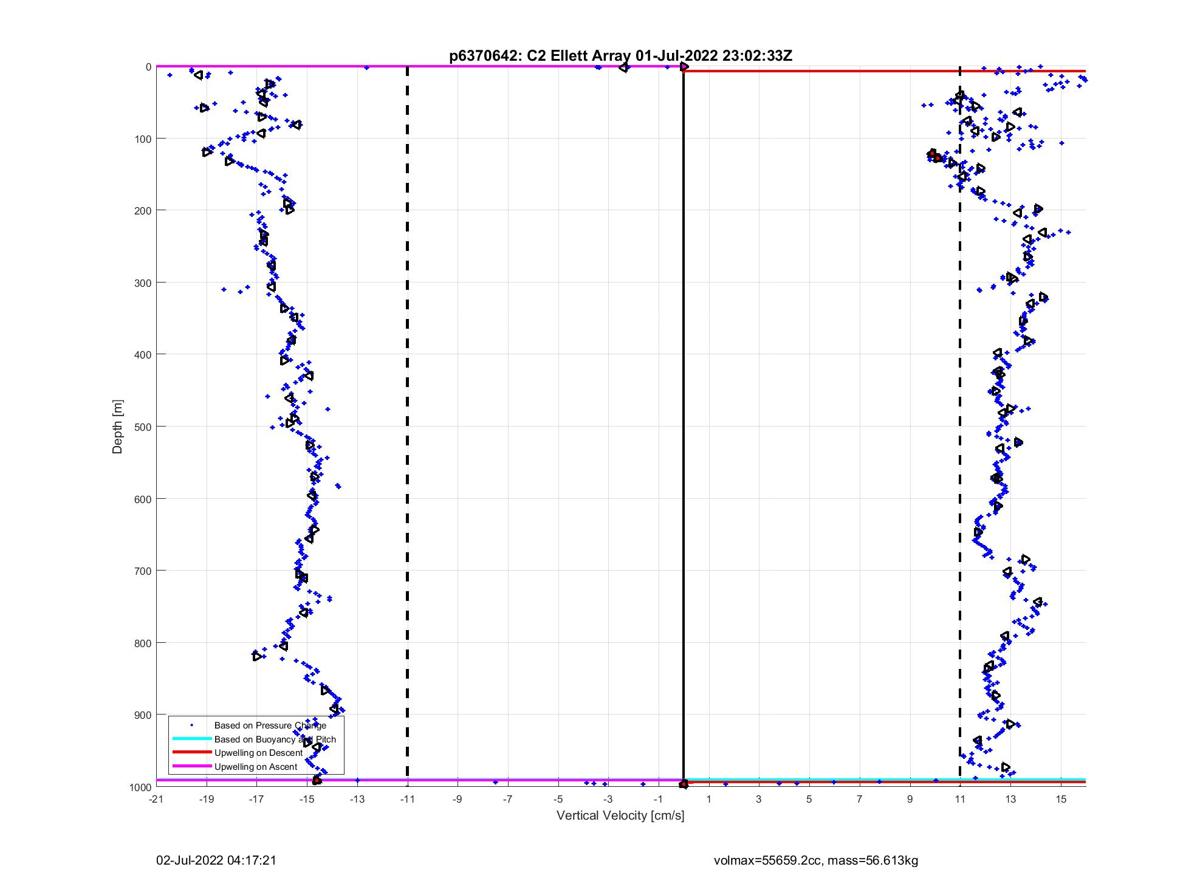Click depth tick label 800
1200x885 pixels.
142,643
